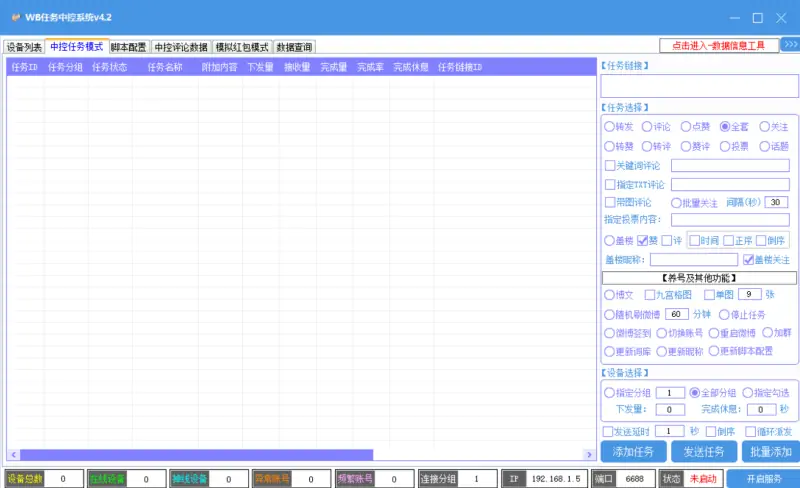Click 点击进入-数据信息工具 button
Screen dimensions: 800x488
pyautogui.click(x=718, y=45)
